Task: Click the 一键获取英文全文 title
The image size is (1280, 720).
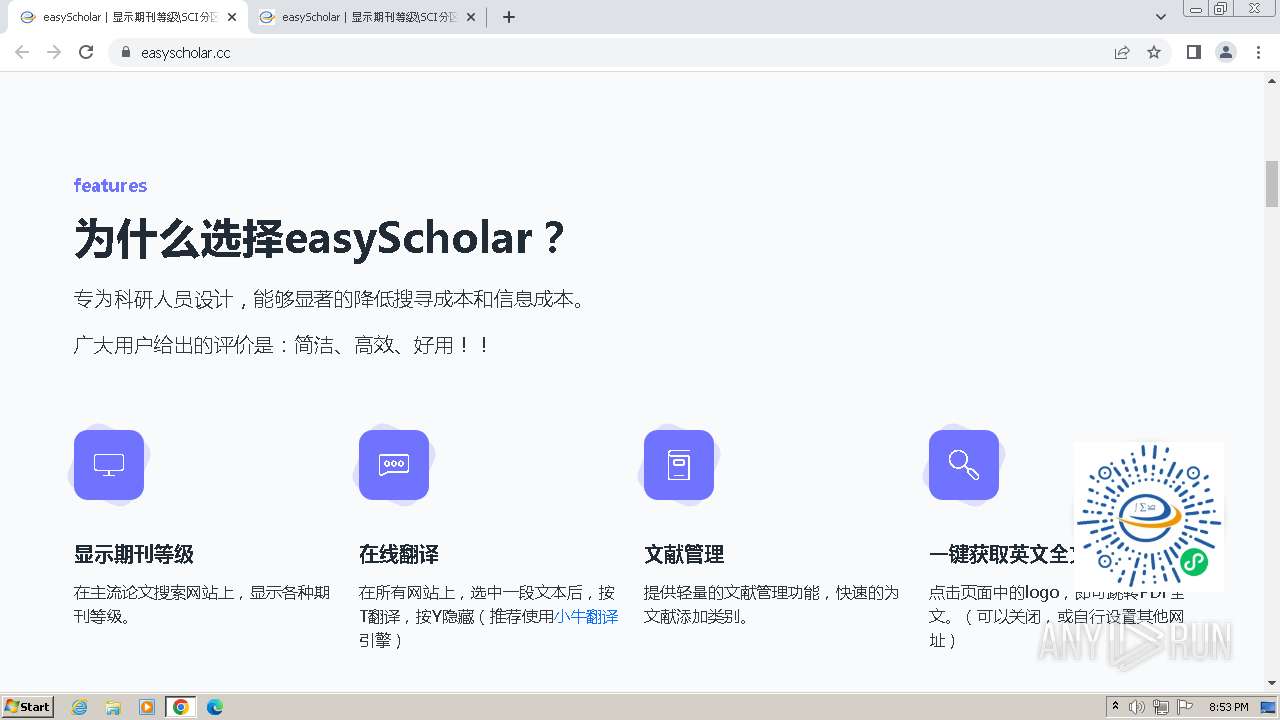Action: [x=1001, y=554]
